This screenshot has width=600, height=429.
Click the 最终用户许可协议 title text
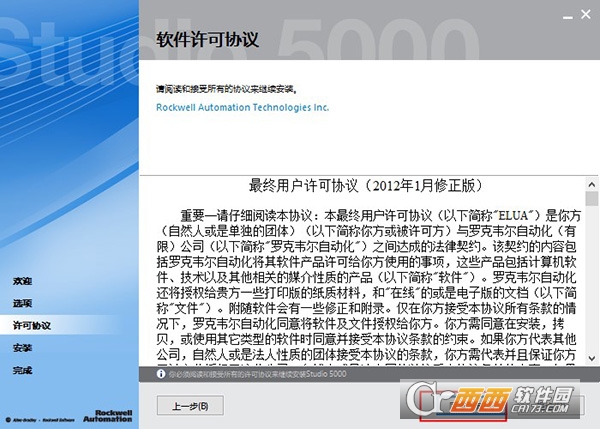365,186
